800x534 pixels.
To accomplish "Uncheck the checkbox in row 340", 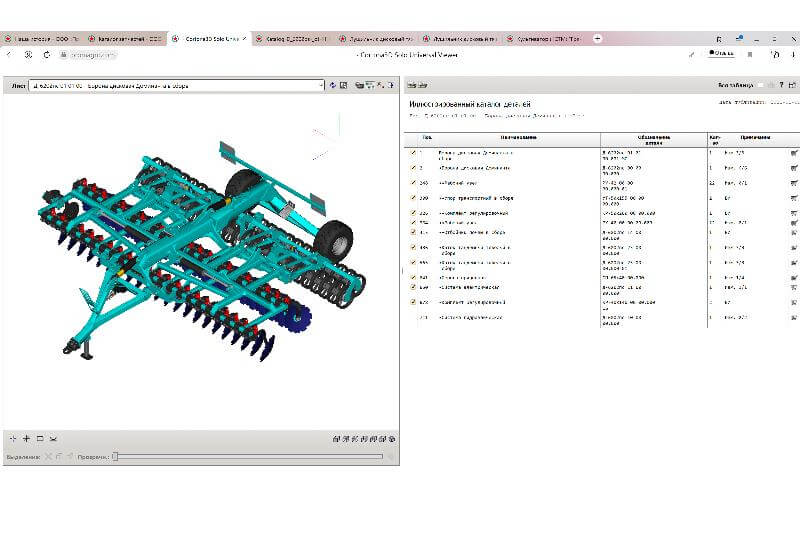I will pyautogui.click(x=413, y=183).
